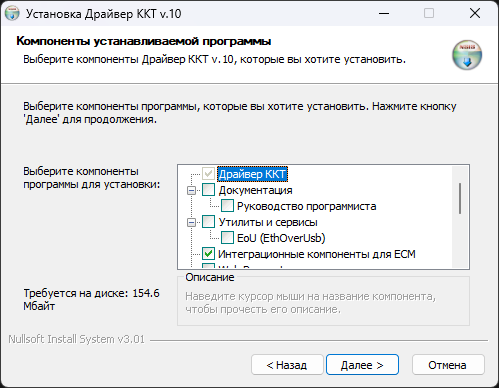Click the 'Nullsoft Install System v3.01' text
The width and height of the screenshot is (499, 388).
click(76, 339)
